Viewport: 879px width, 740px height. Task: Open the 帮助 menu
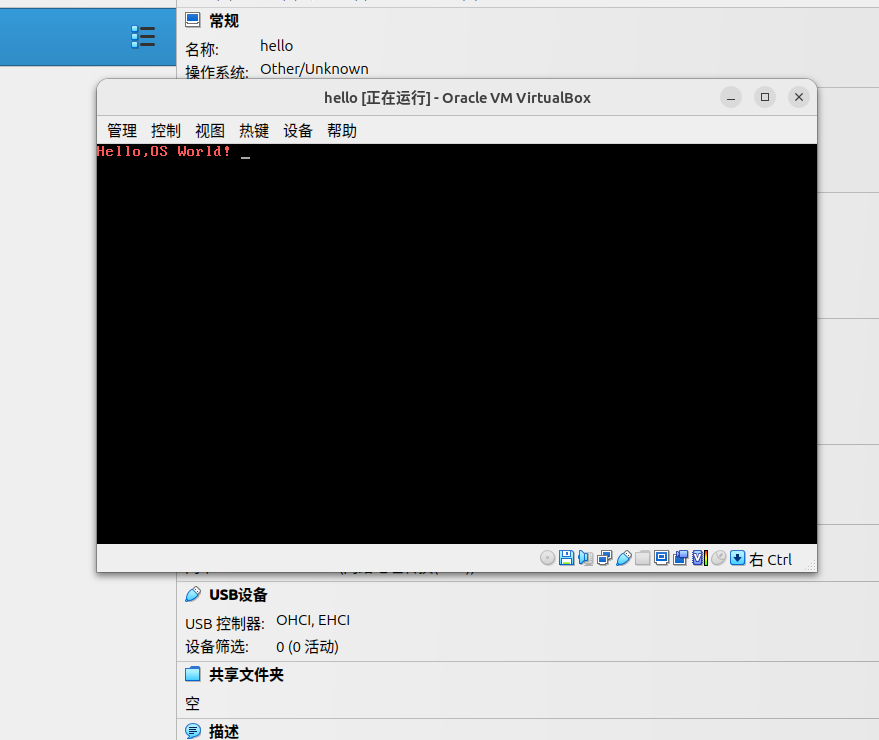[342, 130]
